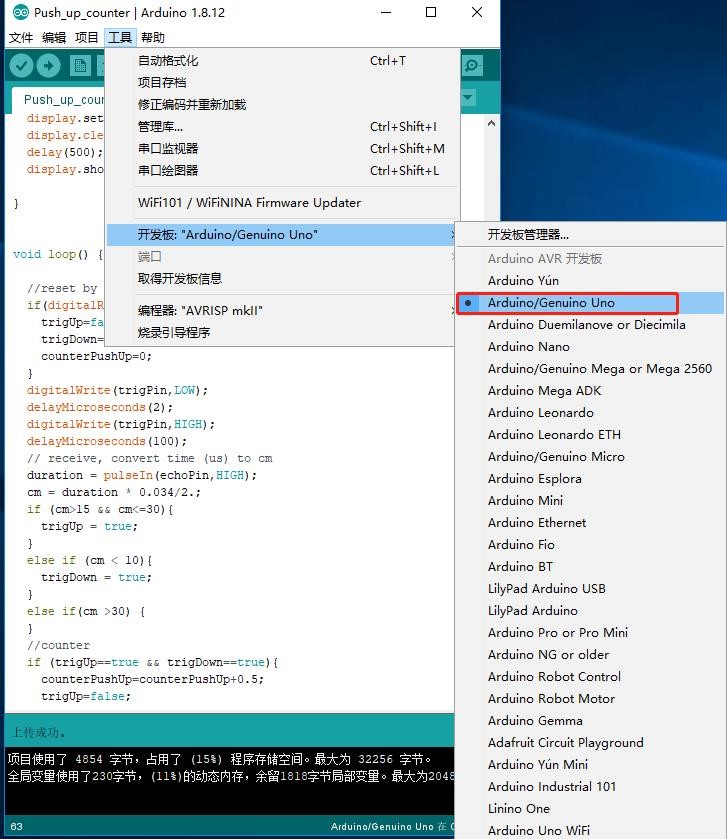Screen dimensions: 727x839
Task: Click the Verify checkmark toolbar icon
Action: 21,66
